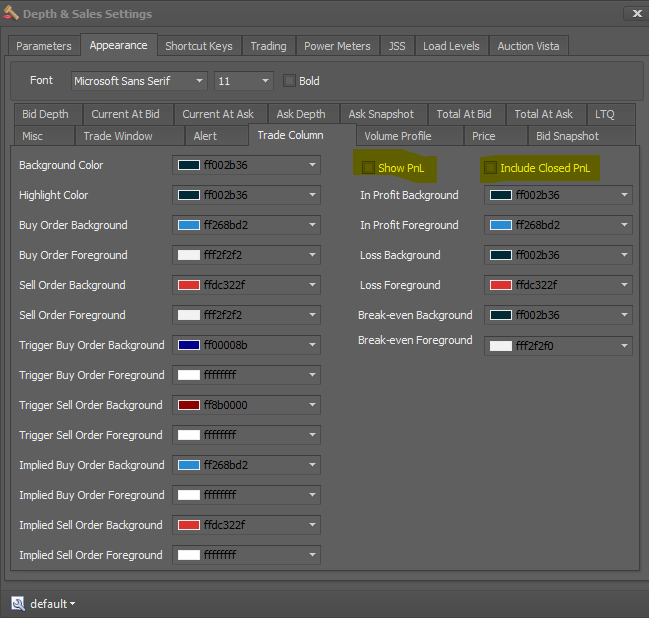The width and height of the screenshot is (649, 618).
Task: Switch to the Shortcut Keys tab
Action: click(x=199, y=46)
